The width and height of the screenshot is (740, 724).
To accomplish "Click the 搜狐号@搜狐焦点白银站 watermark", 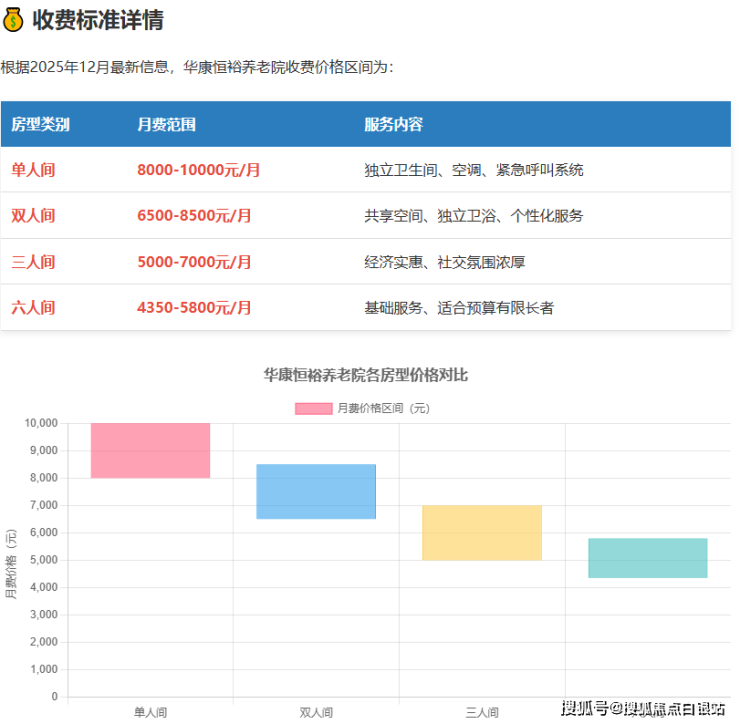I will 643,709.
